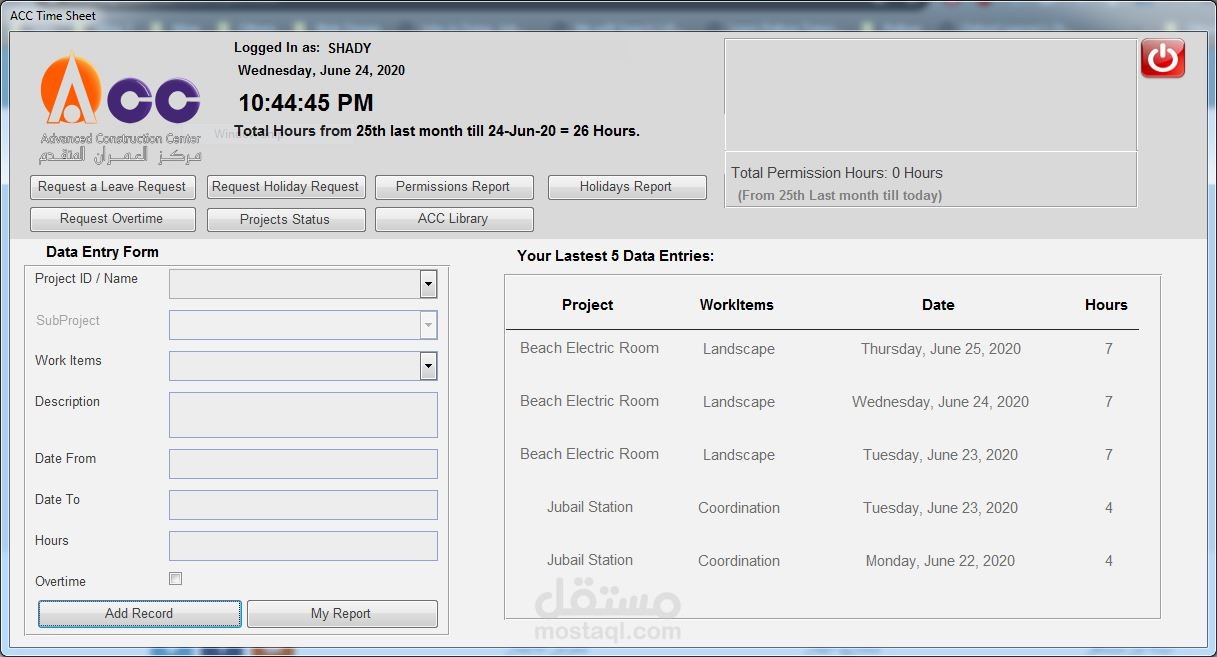This screenshot has width=1217, height=657.
Task: Open the ACC Library
Action: 453,219
